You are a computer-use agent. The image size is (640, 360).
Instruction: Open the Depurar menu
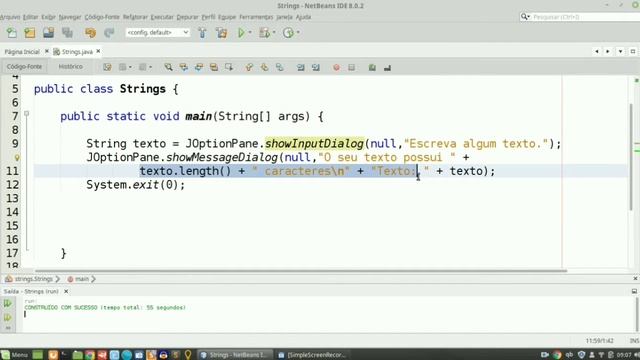pyautogui.click(x=187, y=17)
